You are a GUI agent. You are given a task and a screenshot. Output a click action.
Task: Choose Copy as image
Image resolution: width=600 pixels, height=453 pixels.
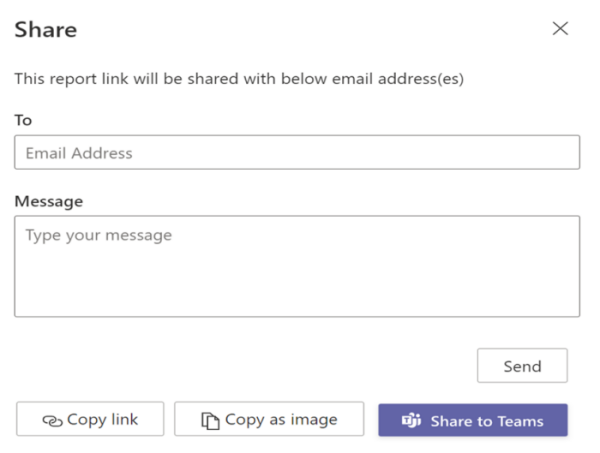click(x=268, y=420)
